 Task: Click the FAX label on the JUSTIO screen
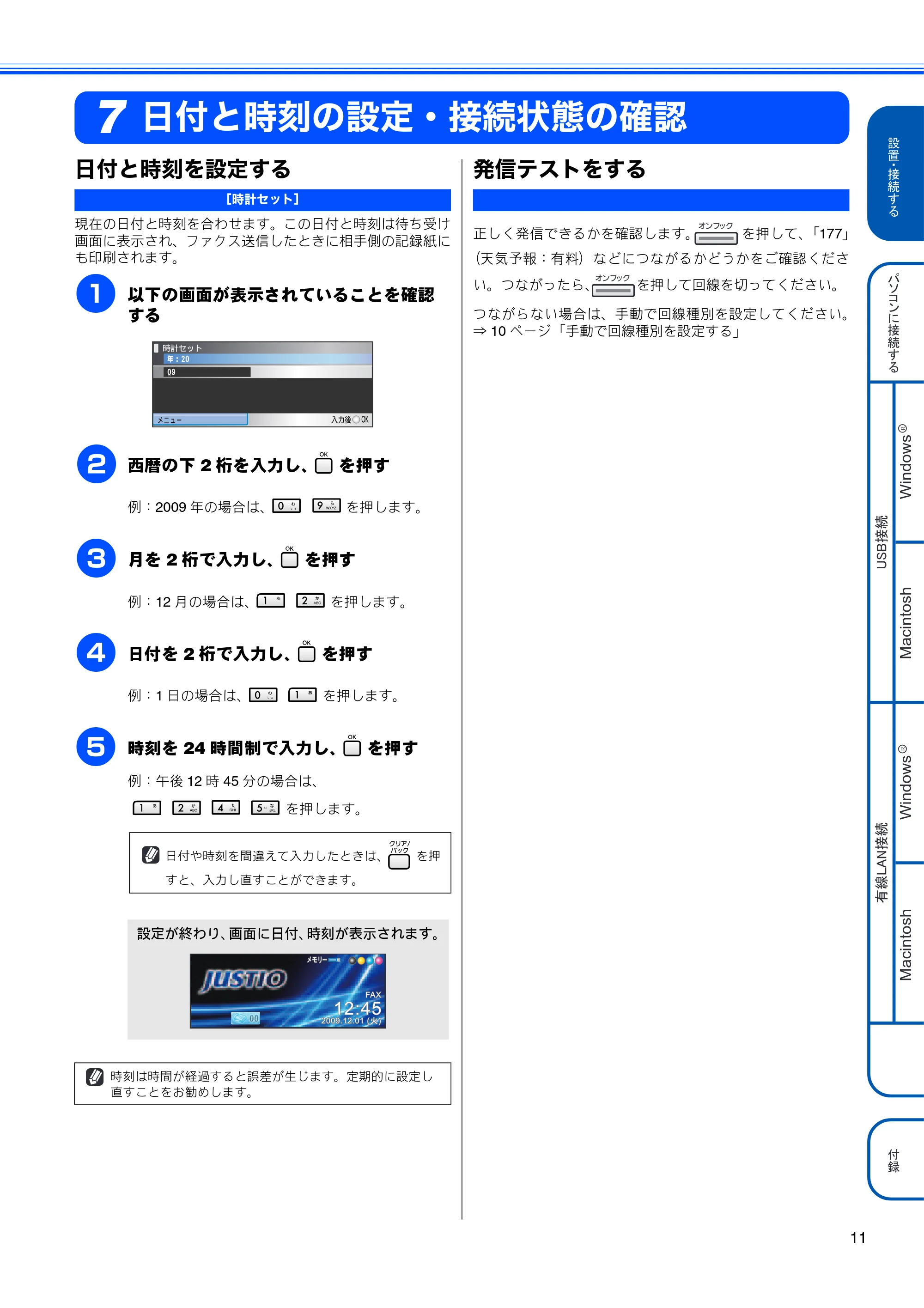[374, 995]
